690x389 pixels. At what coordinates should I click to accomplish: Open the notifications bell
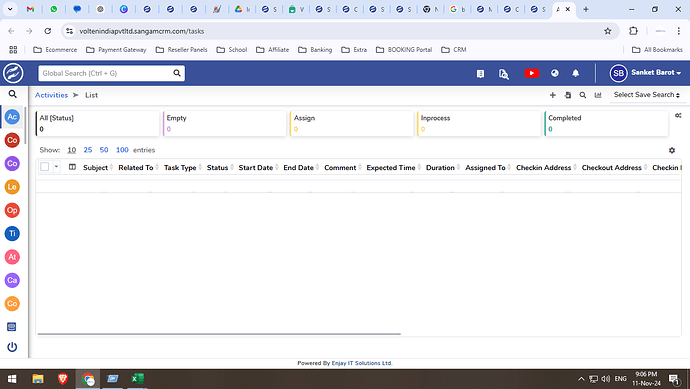576,73
